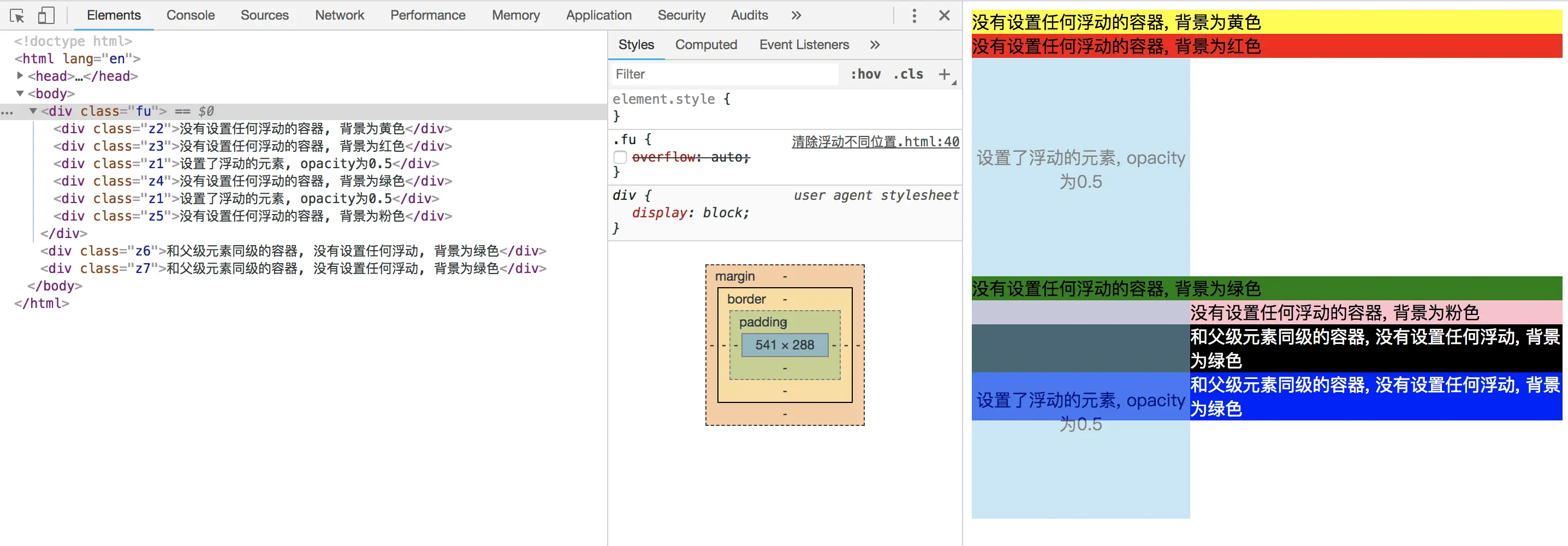
Task: Open the Application tab
Action: 598,15
